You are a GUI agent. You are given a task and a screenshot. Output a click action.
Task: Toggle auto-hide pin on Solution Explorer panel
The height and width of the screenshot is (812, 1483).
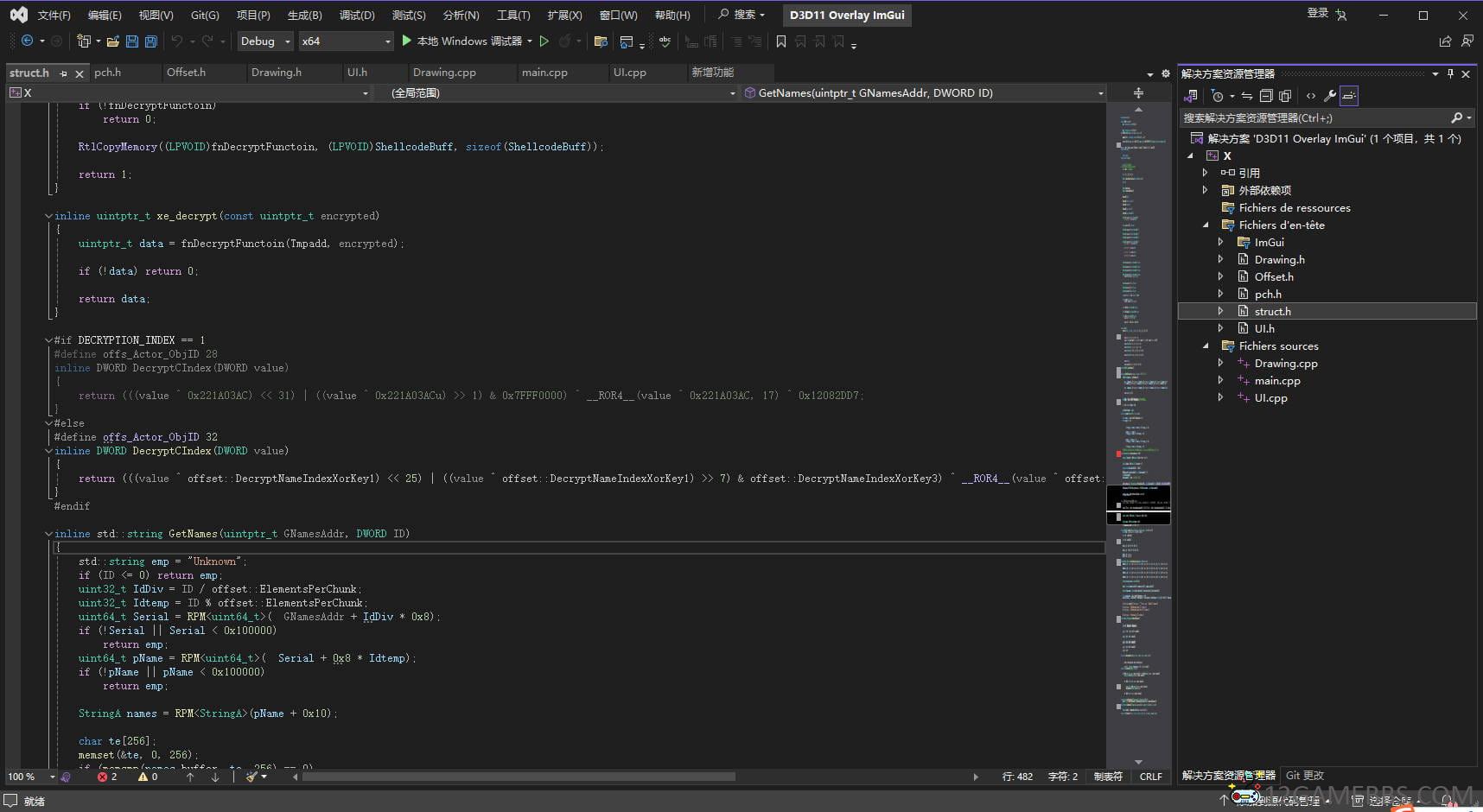click(x=1450, y=73)
